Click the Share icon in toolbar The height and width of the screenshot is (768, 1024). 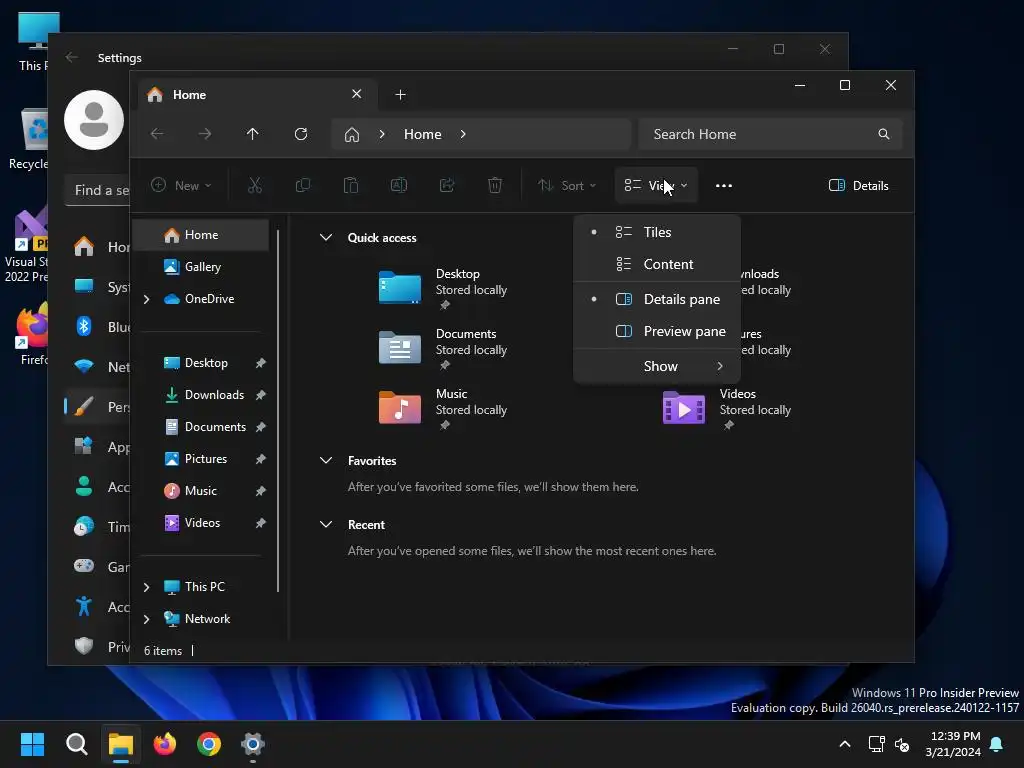[x=447, y=185]
